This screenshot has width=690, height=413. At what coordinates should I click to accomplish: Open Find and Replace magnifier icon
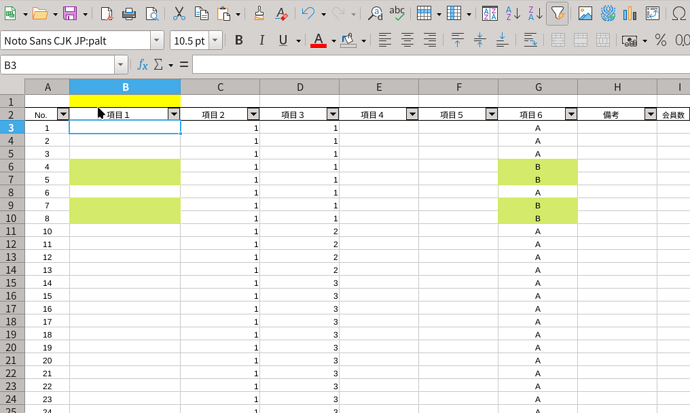pos(375,14)
